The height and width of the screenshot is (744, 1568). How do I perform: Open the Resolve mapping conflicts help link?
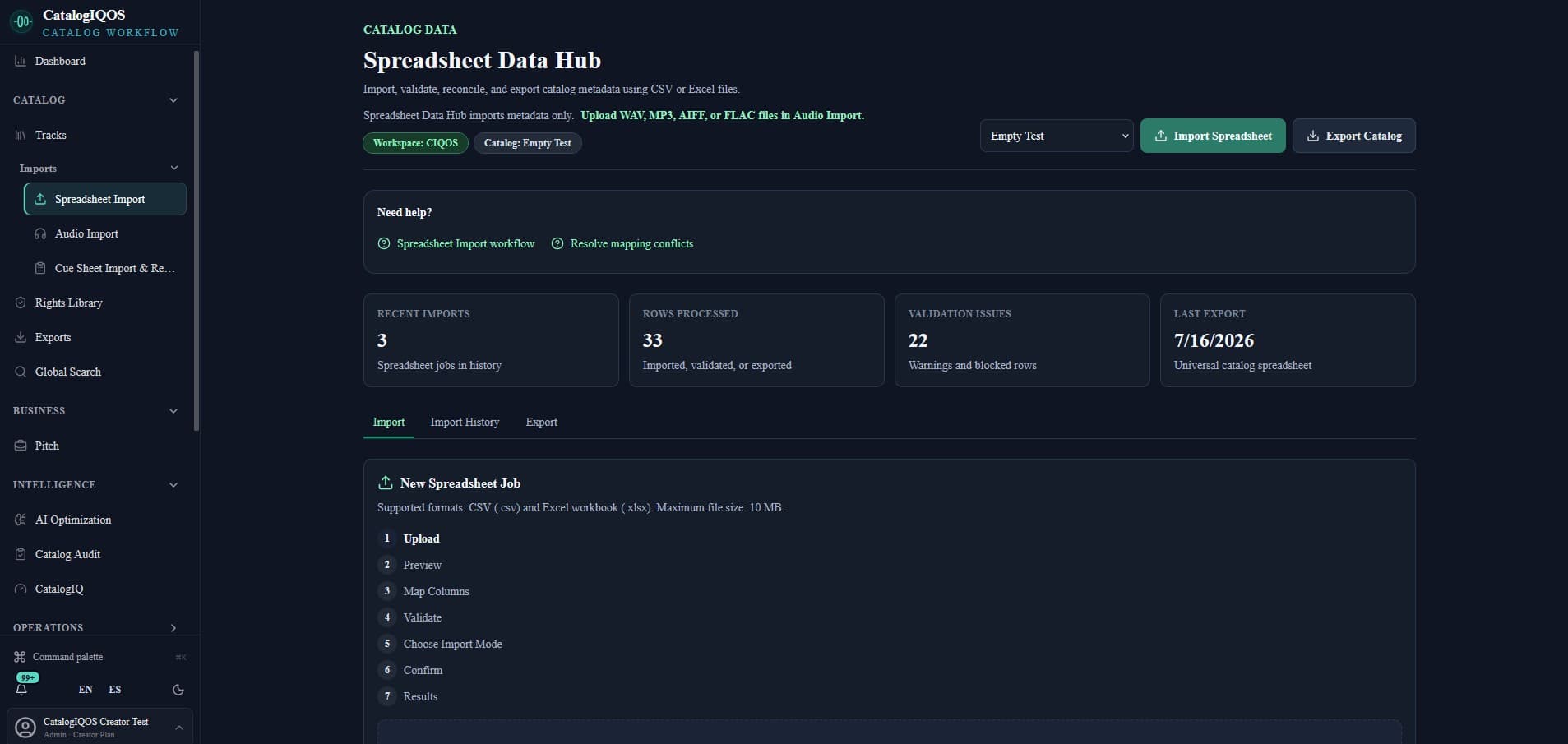click(622, 244)
